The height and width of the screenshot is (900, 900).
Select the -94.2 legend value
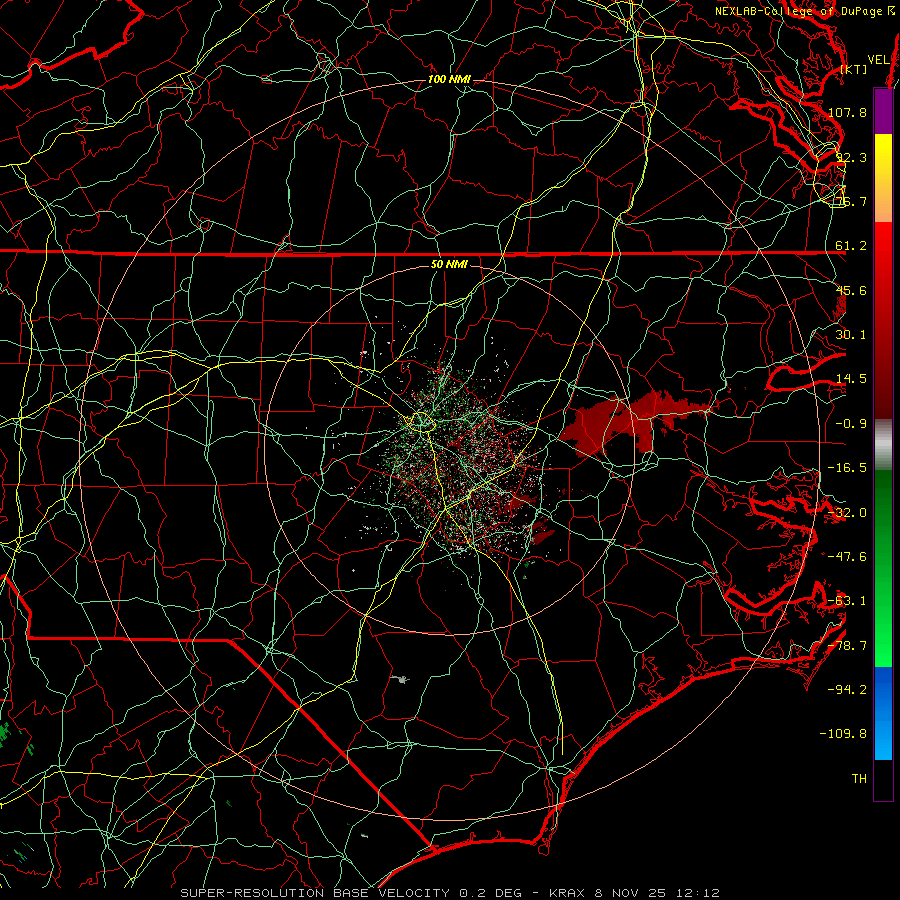tap(848, 690)
